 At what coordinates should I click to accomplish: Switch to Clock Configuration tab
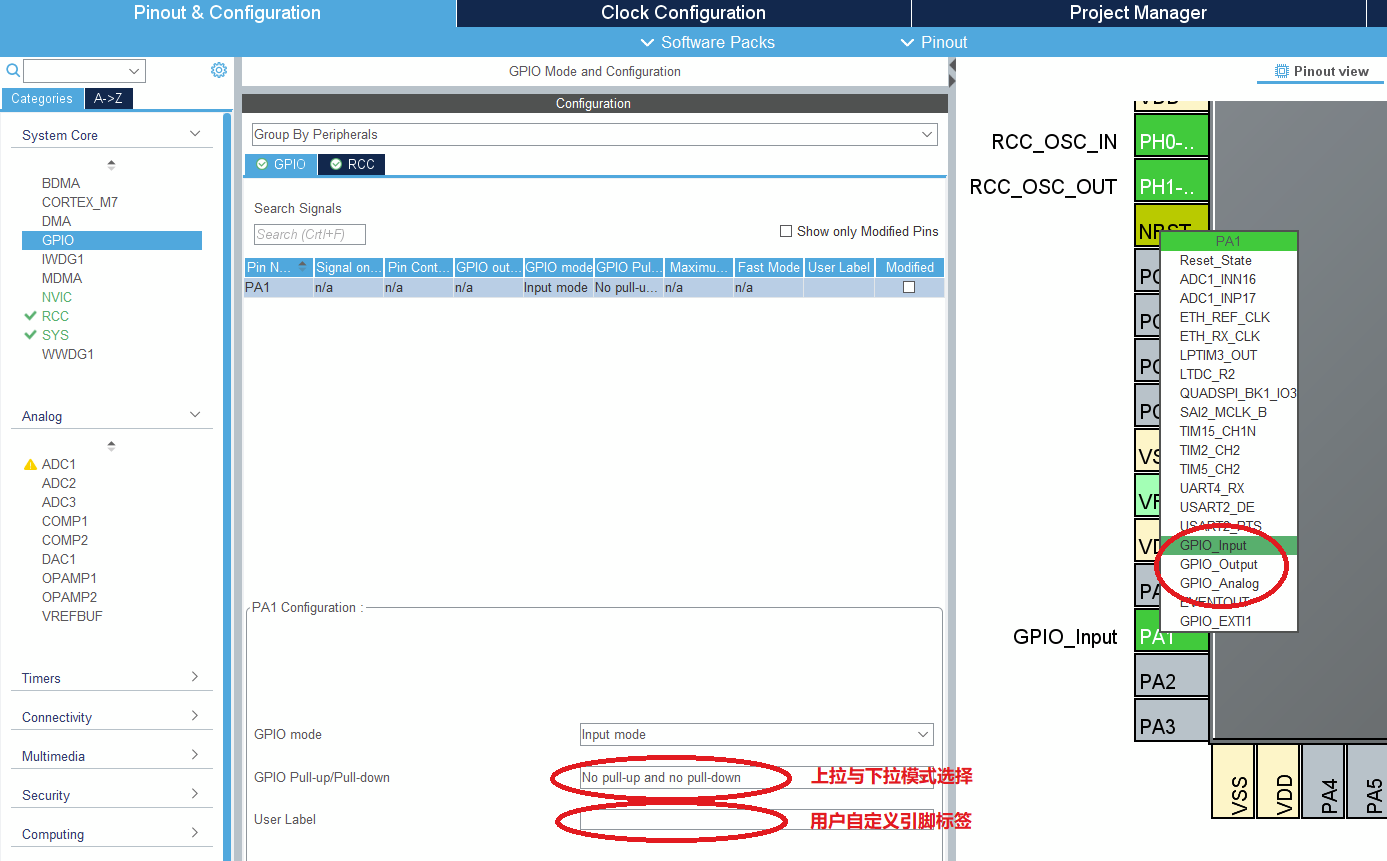(x=683, y=13)
